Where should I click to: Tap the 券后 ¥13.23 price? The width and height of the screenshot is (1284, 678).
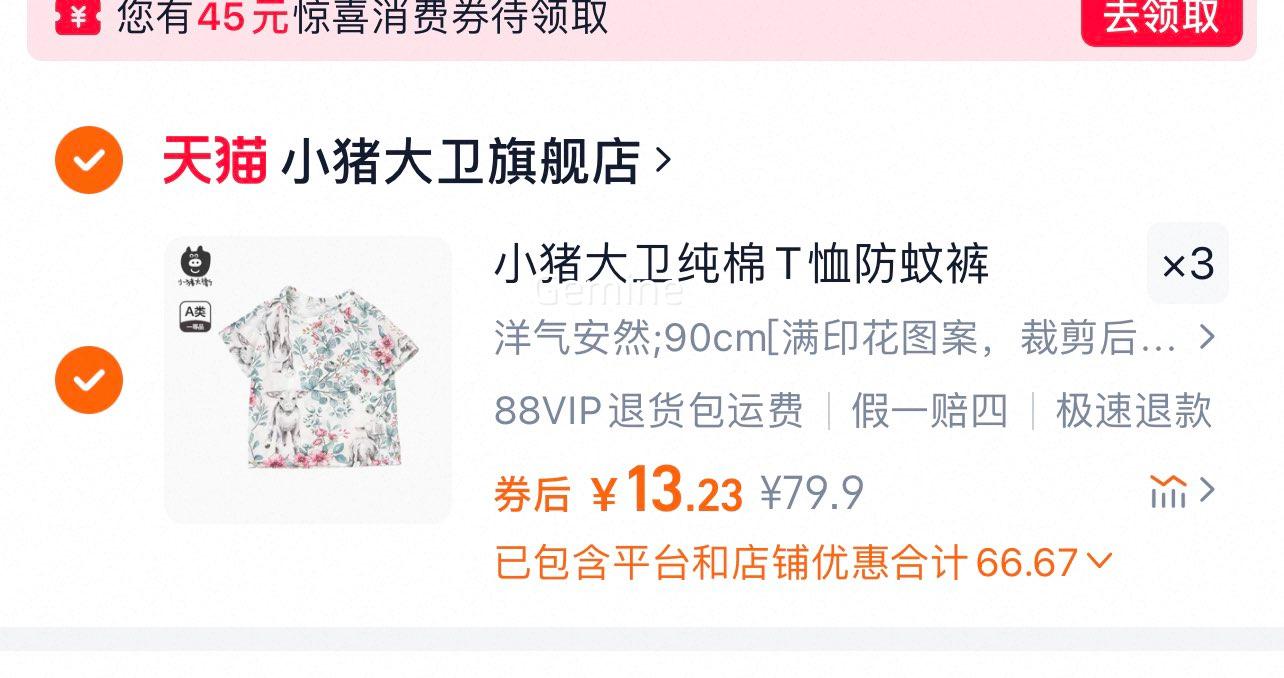619,491
